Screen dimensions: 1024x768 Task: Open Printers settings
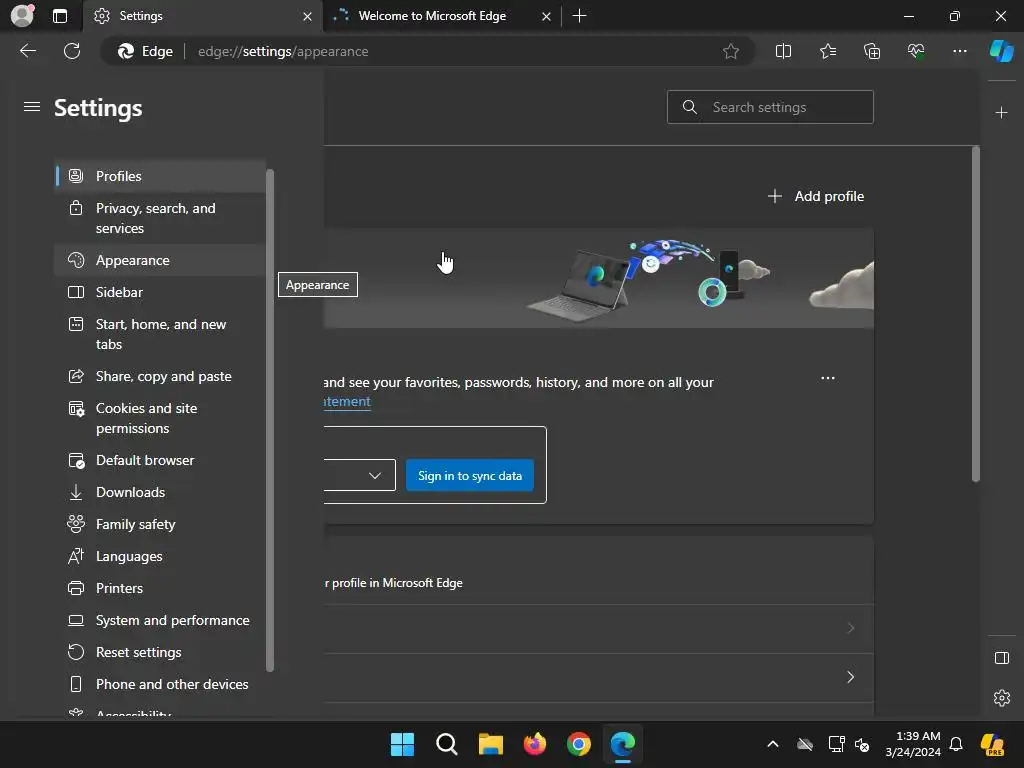coord(160,588)
